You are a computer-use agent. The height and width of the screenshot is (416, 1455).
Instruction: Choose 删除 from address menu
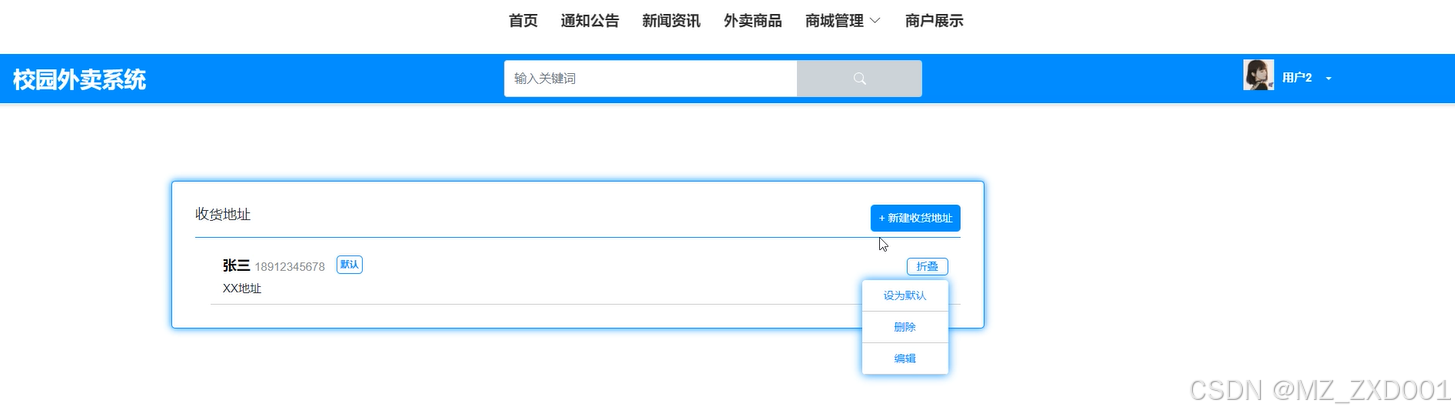pos(905,327)
